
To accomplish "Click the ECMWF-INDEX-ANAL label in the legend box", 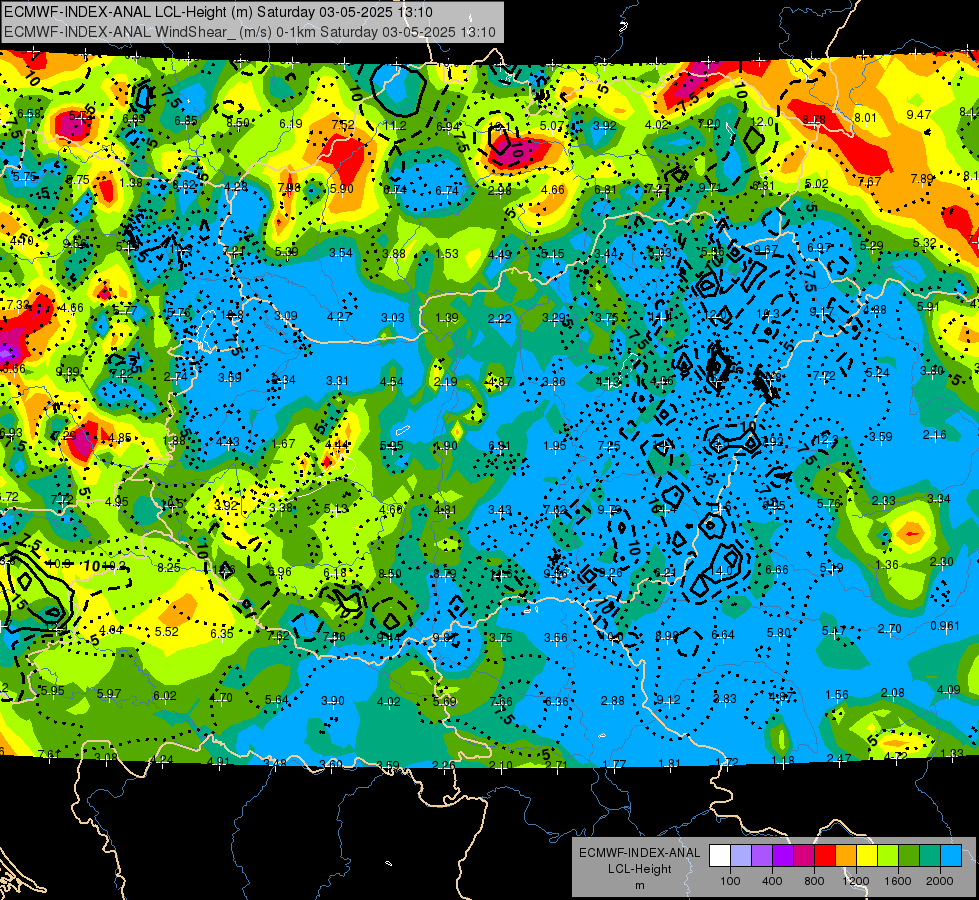I will 639,853.
